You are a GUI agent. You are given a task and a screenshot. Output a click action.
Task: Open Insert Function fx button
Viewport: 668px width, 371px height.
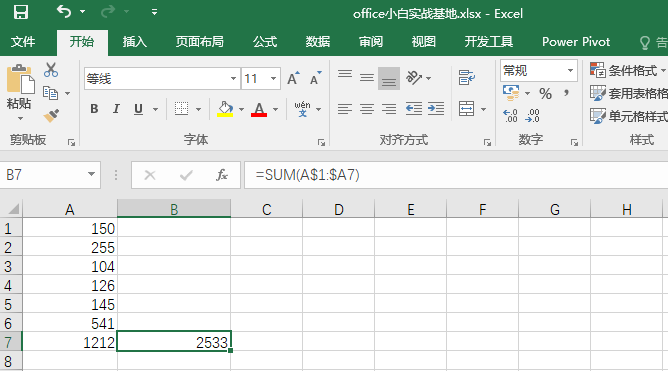tap(222, 175)
